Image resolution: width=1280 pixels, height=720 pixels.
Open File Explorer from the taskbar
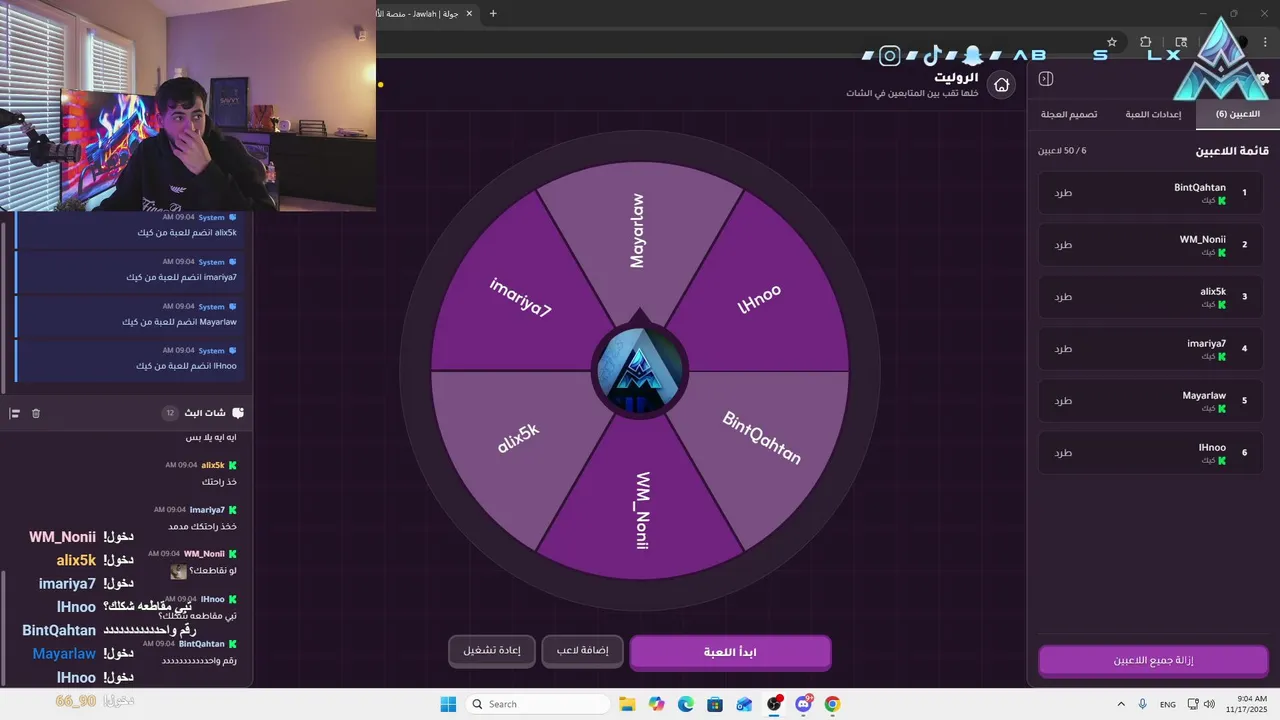click(627, 704)
